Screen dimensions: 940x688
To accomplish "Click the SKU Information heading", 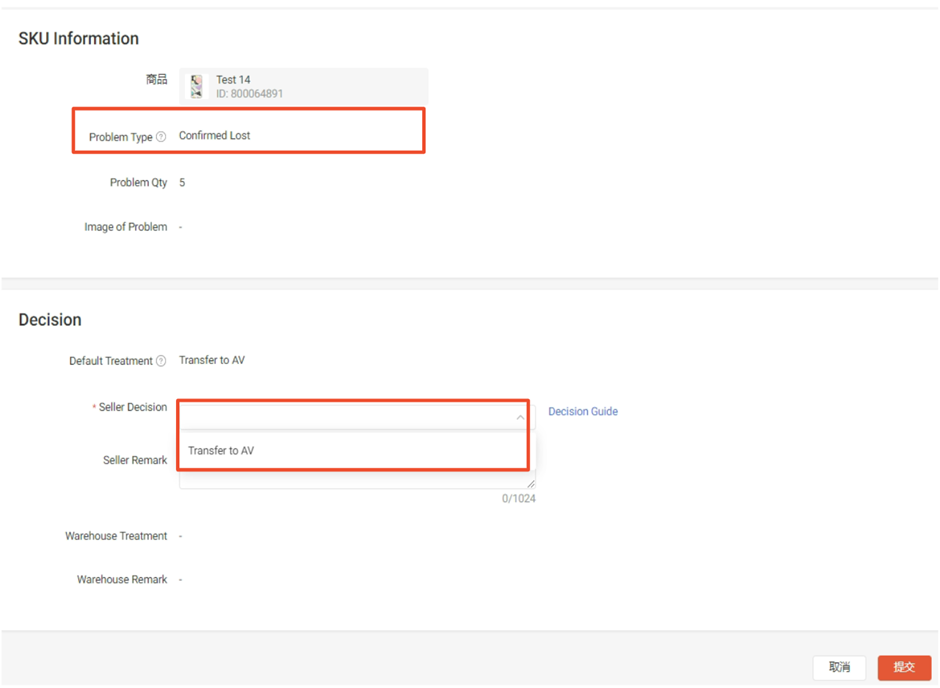I will (79, 38).
